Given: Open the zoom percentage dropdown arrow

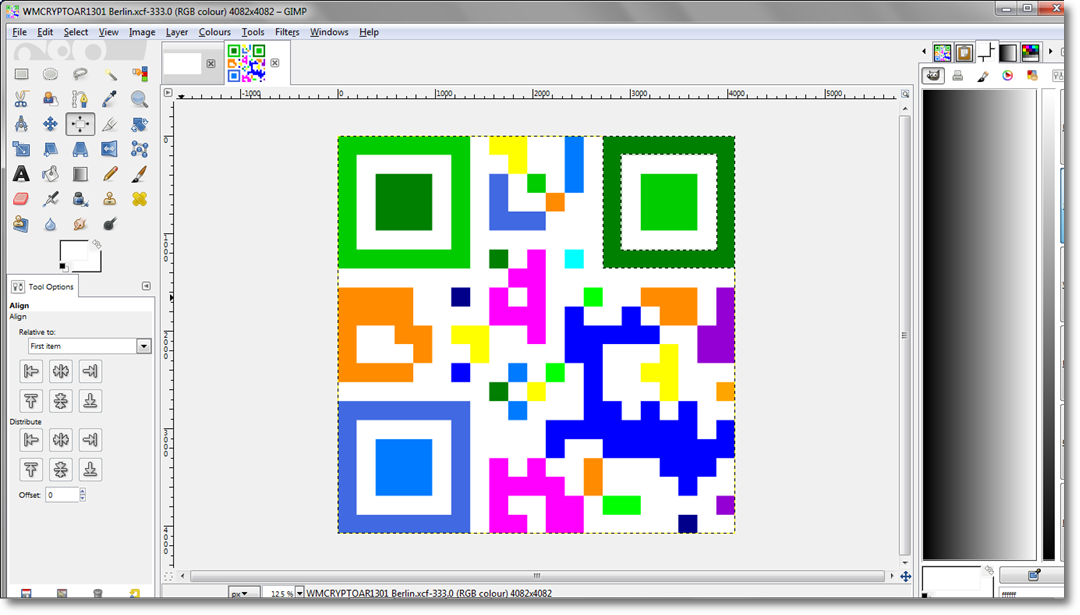Looking at the screenshot, I should 300,593.
